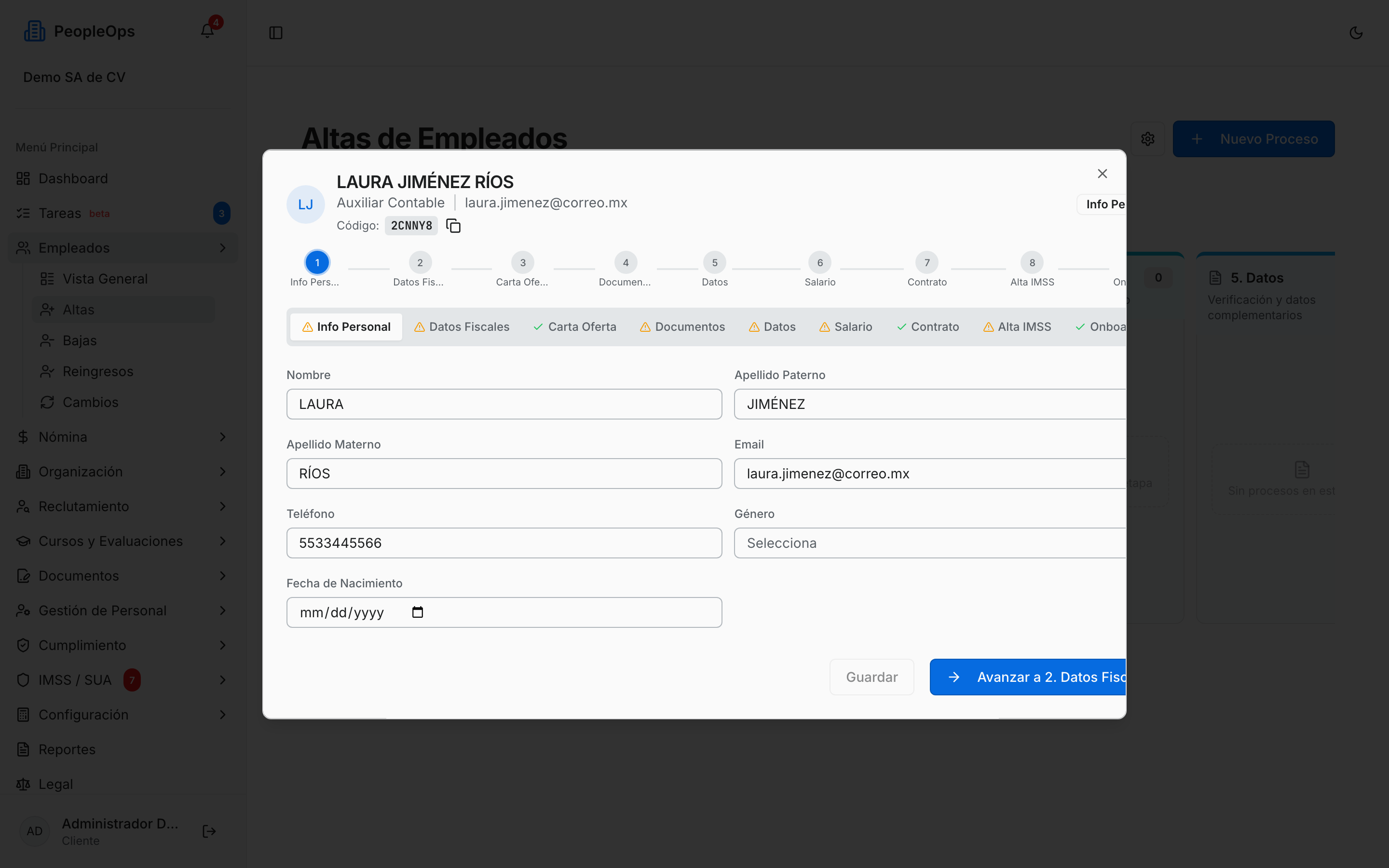The image size is (1389, 868).
Task: Switch to the Datos Fiscales tab
Action: [462, 326]
